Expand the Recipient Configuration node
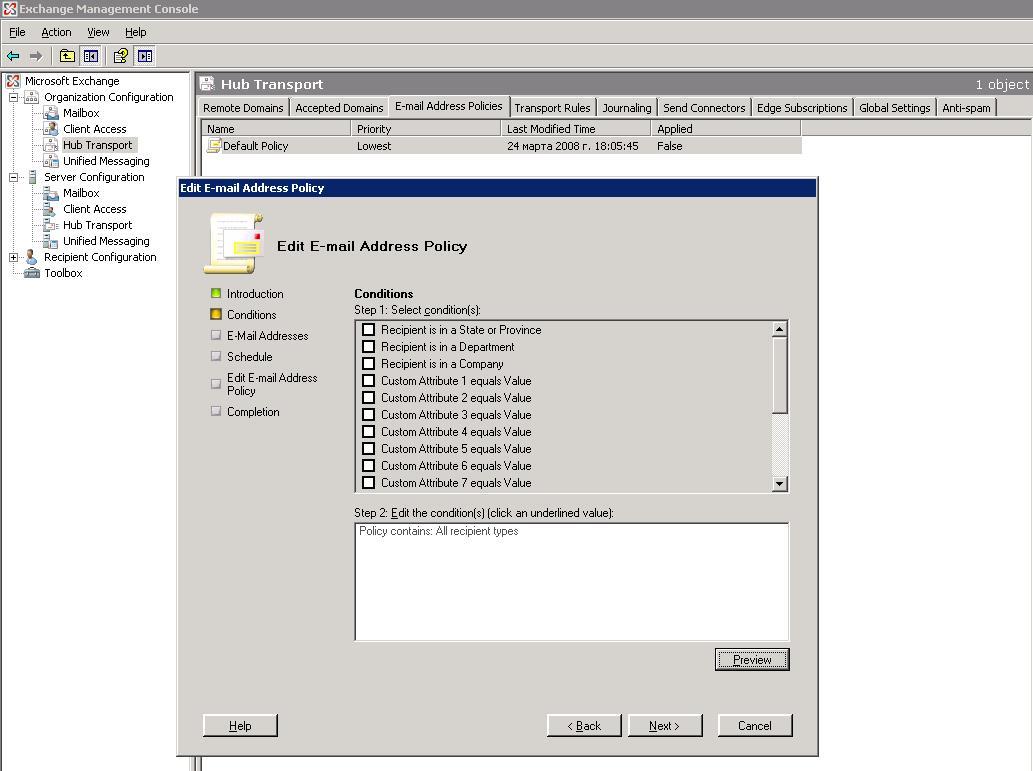This screenshot has height=771, width=1033. click(13, 257)
